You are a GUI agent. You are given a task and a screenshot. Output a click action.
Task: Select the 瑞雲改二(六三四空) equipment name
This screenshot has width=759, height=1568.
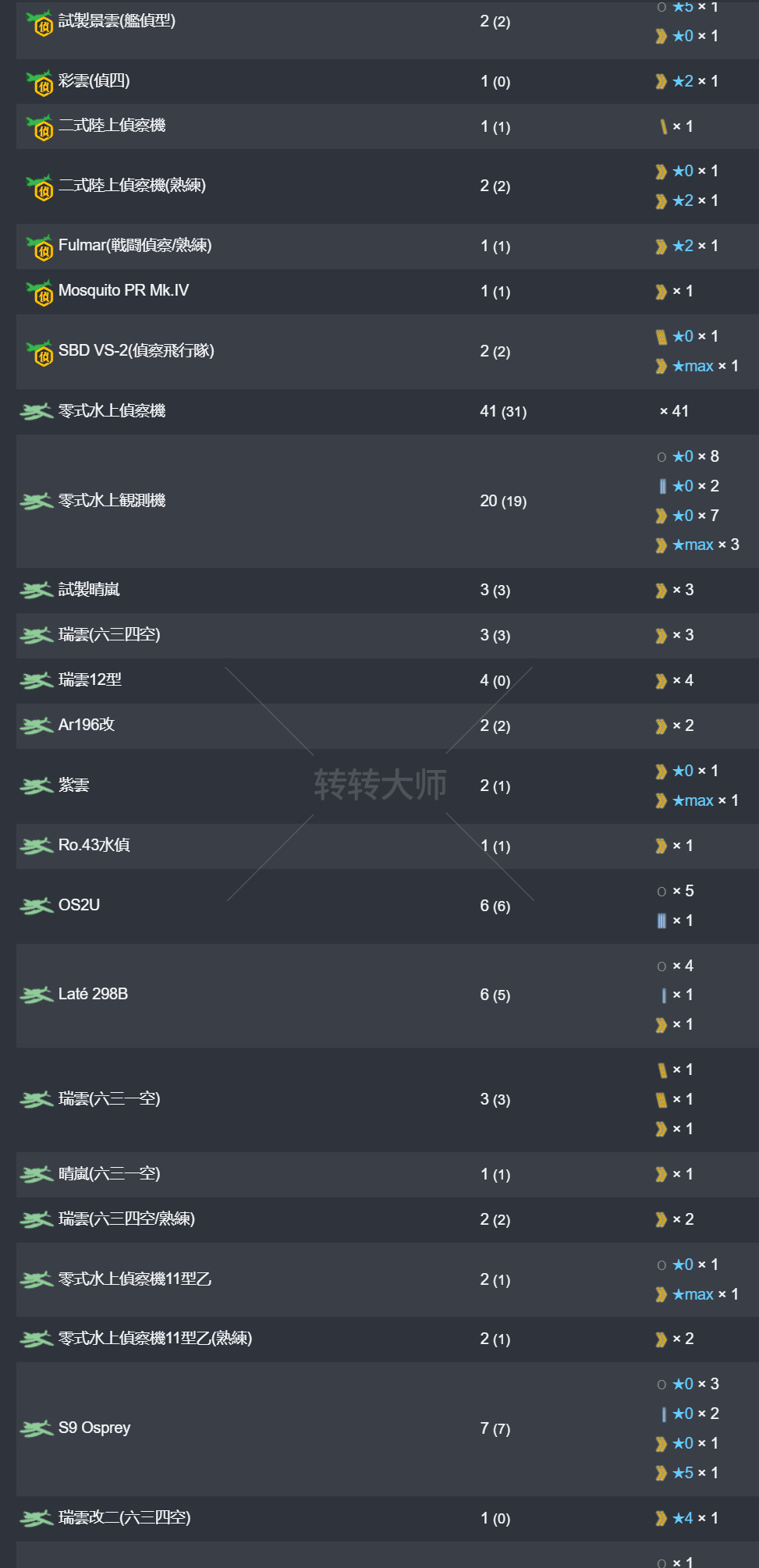point(125,1518)
